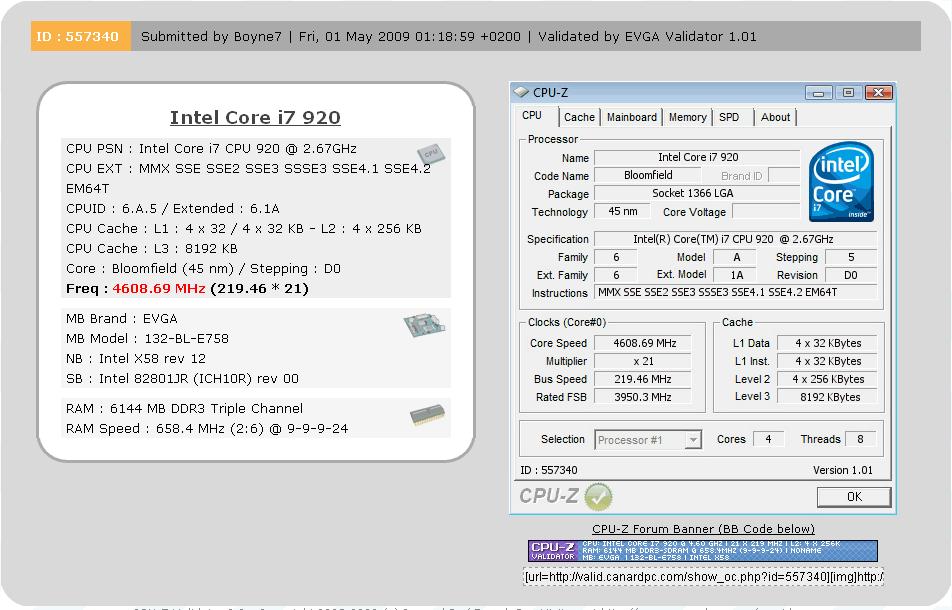This screenshot has width=952, height=610.
Task: Open the Mainboard tab
Action: coord(631,117)
